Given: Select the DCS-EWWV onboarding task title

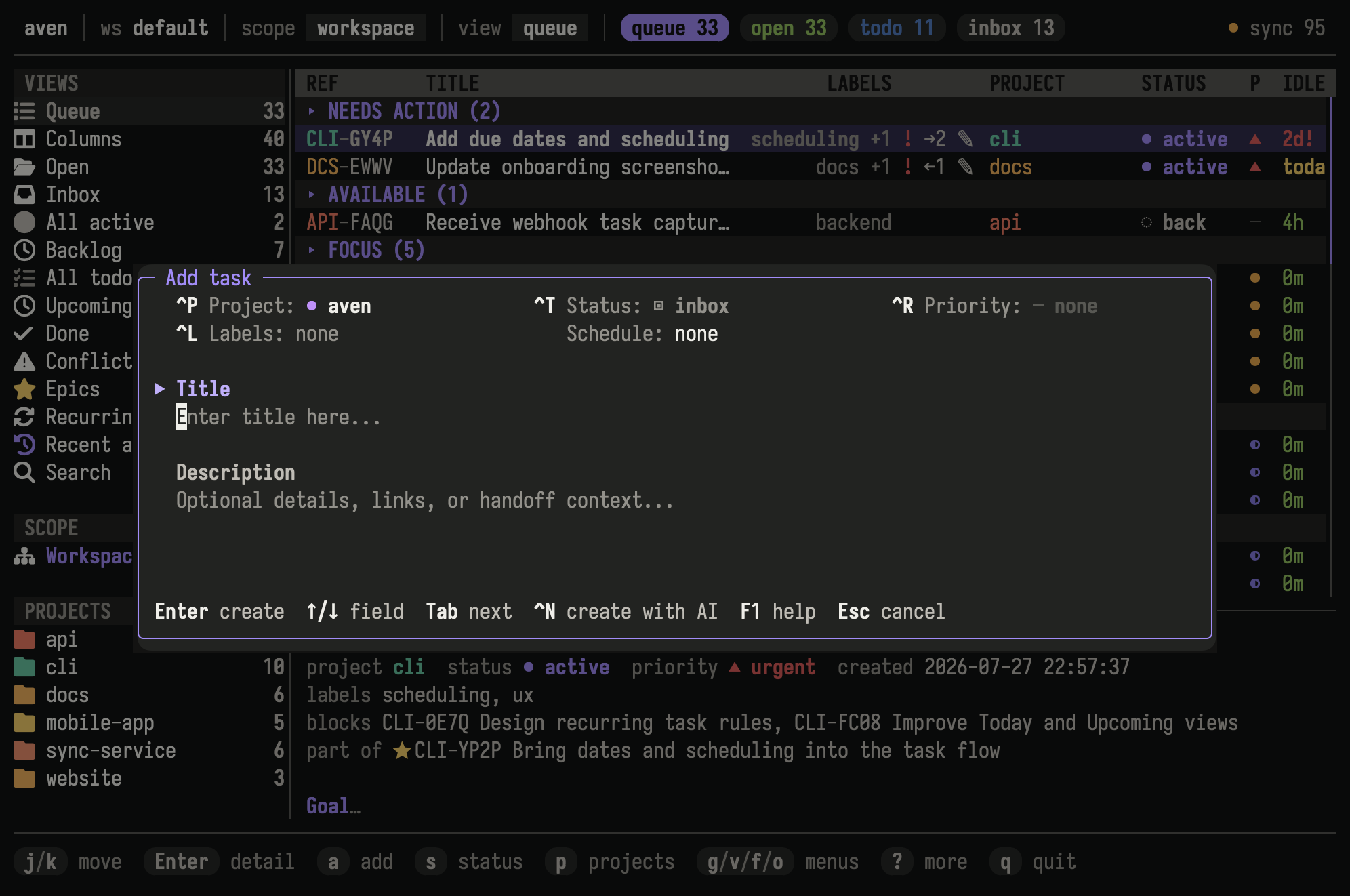Looking at the screenshot, I should tap(577, 167).
